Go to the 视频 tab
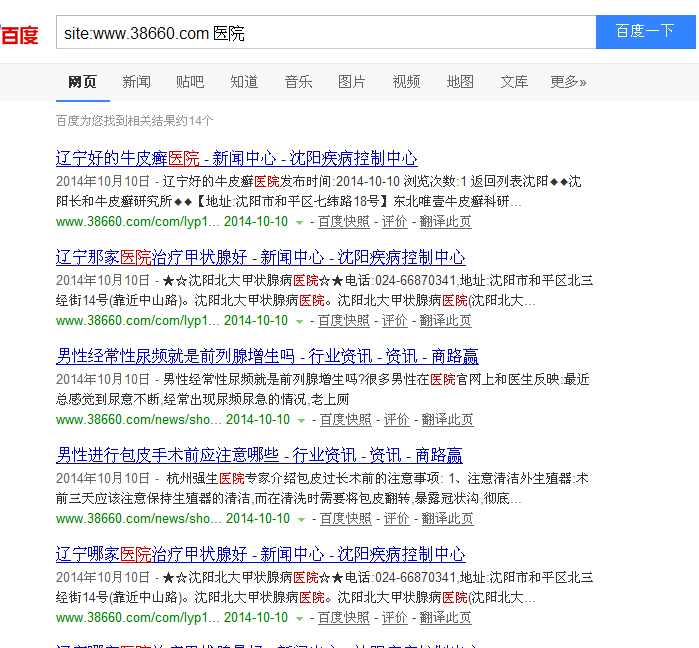This screenshot has height=648, width=699. 406,82
